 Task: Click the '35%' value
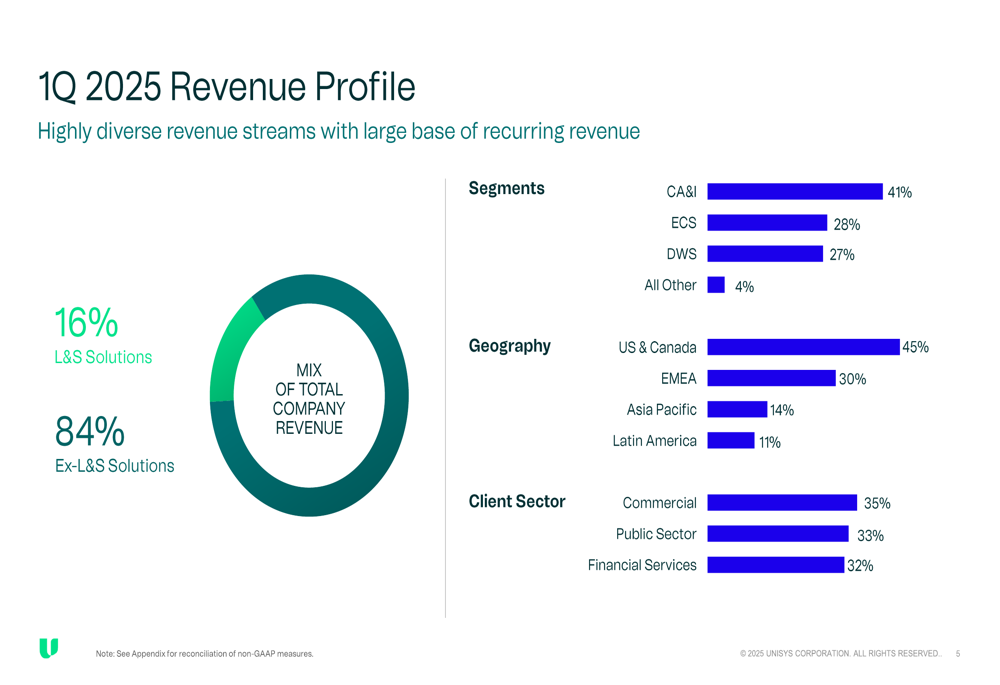[877, 504]
